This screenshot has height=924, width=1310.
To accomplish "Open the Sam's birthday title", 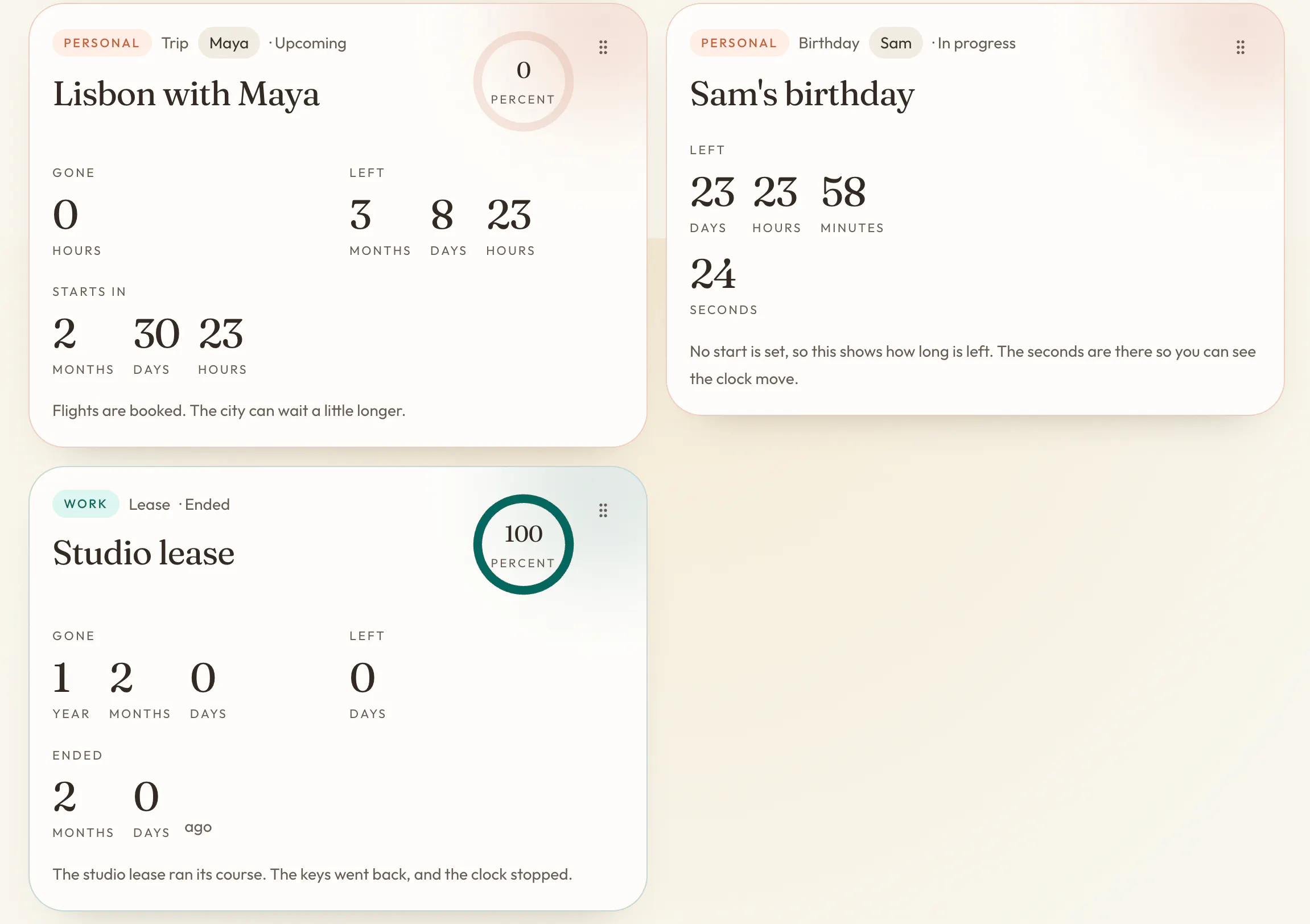I will pyautogui.click(x=802, y=93).
